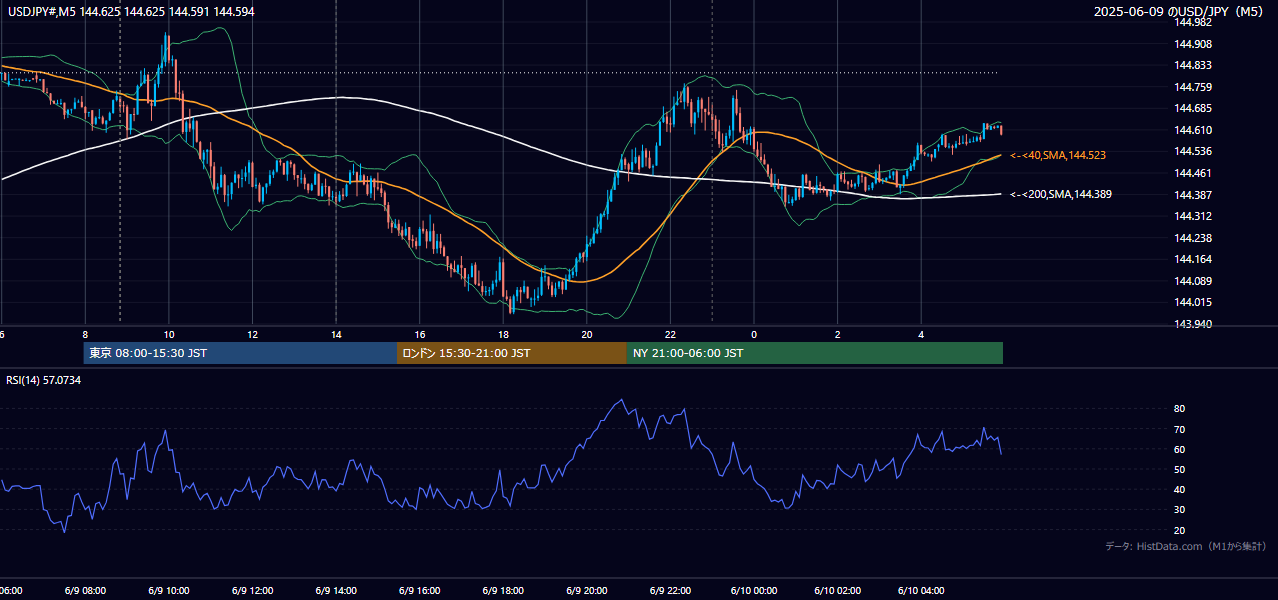Click hour tick 20 below price chart

[x=587, y=334]
